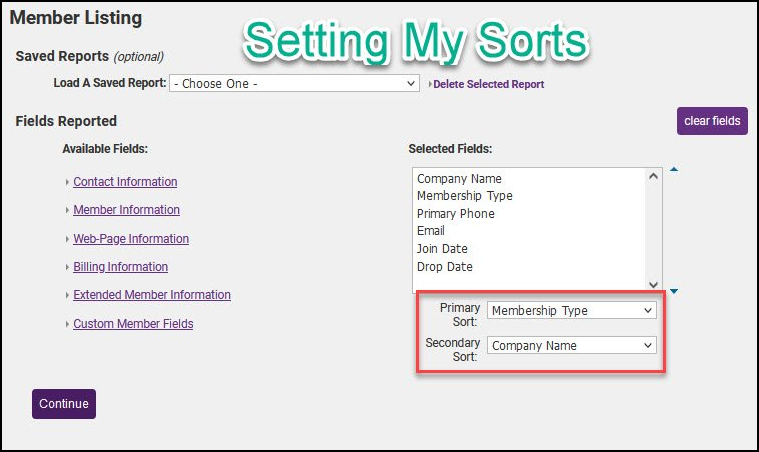Open the Primary Sort dropdown
Screen dimensions: 759x452
click(x=571, y=311)
